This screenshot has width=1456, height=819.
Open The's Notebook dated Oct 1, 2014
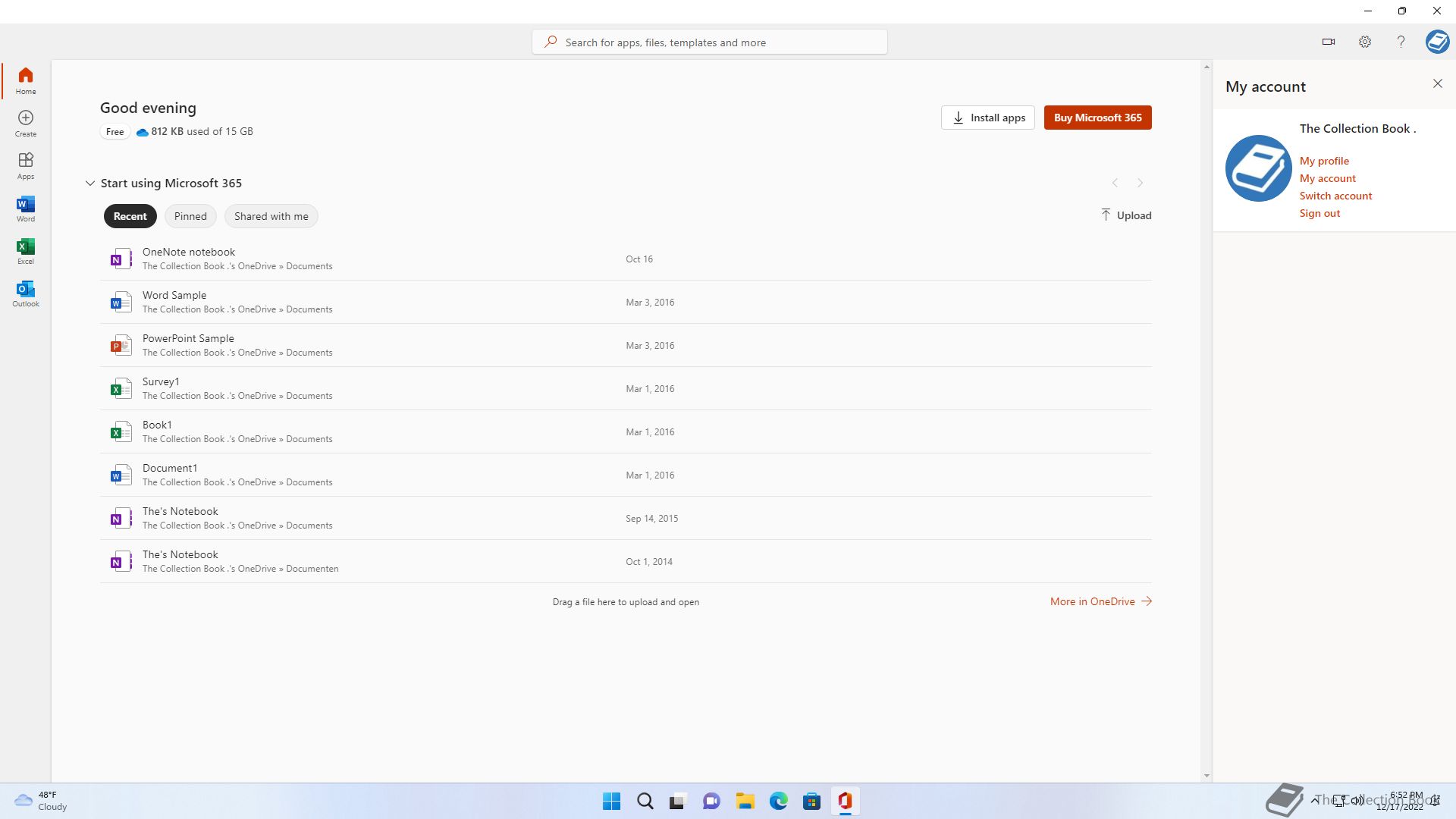tap(626, 562)
